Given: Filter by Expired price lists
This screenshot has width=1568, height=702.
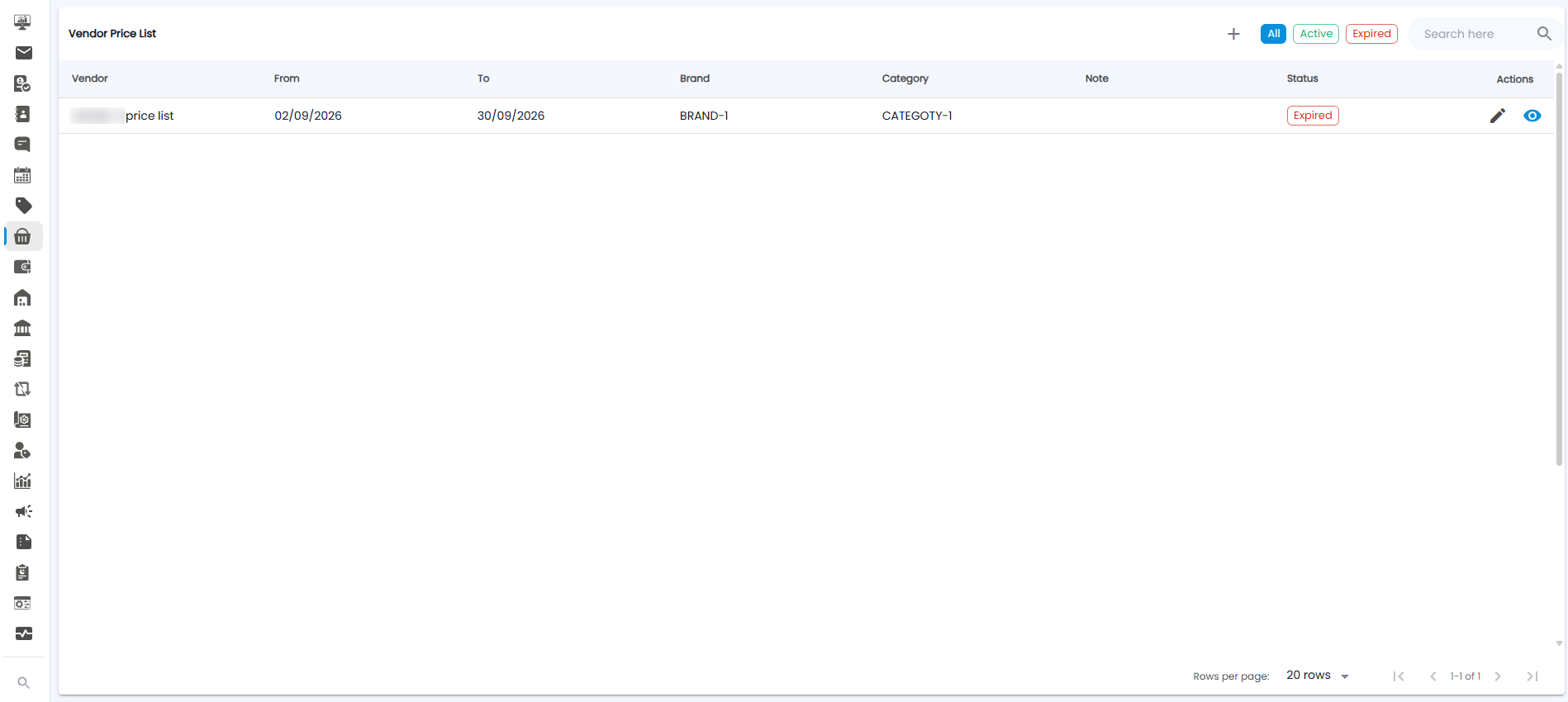Looking at the screenshot, I should (1371, 34).
